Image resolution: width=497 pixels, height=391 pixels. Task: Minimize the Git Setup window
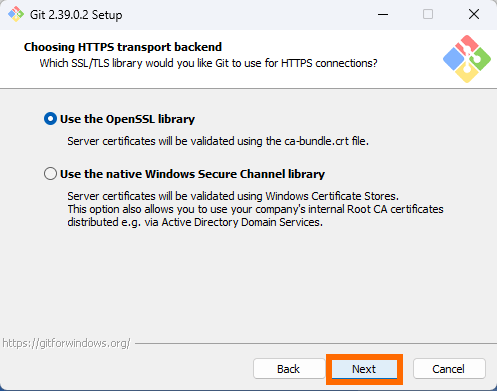point(383,14)
